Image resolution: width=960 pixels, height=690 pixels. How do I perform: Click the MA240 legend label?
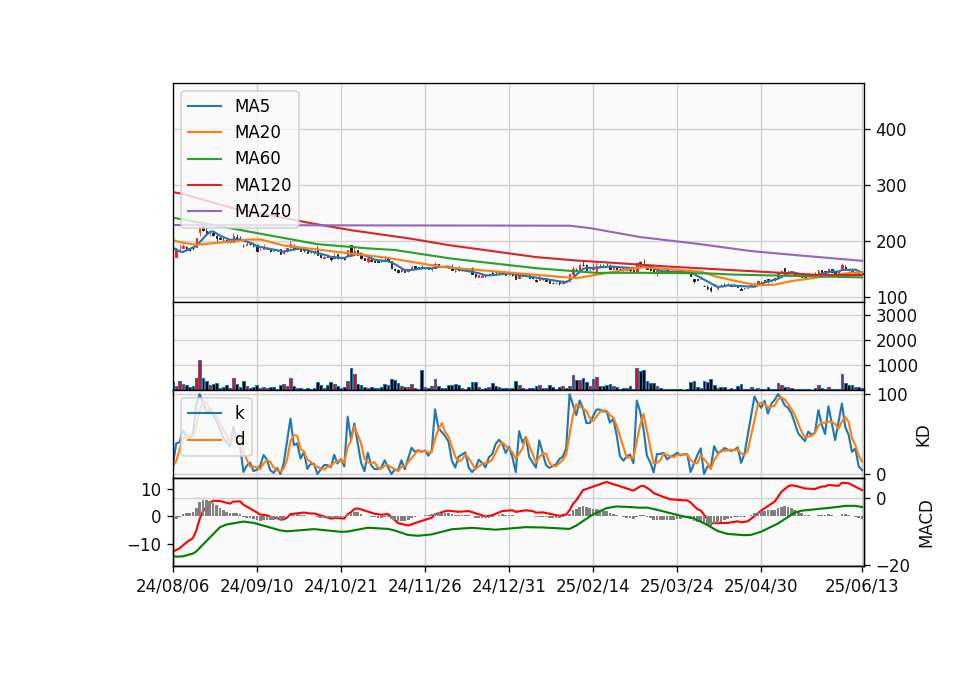pyautogui.click(x=263, y=211)
